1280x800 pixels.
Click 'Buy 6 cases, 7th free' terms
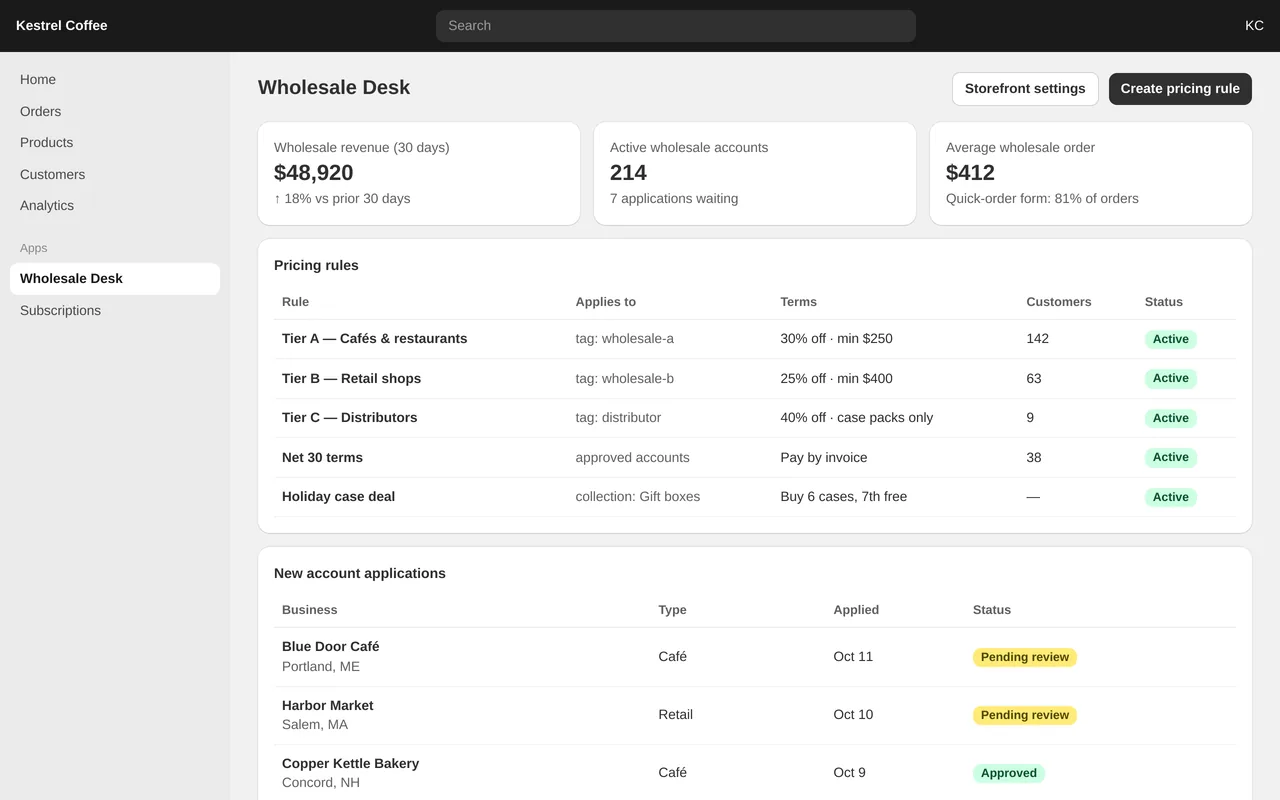pyautogui.click(x=843, y=497)
